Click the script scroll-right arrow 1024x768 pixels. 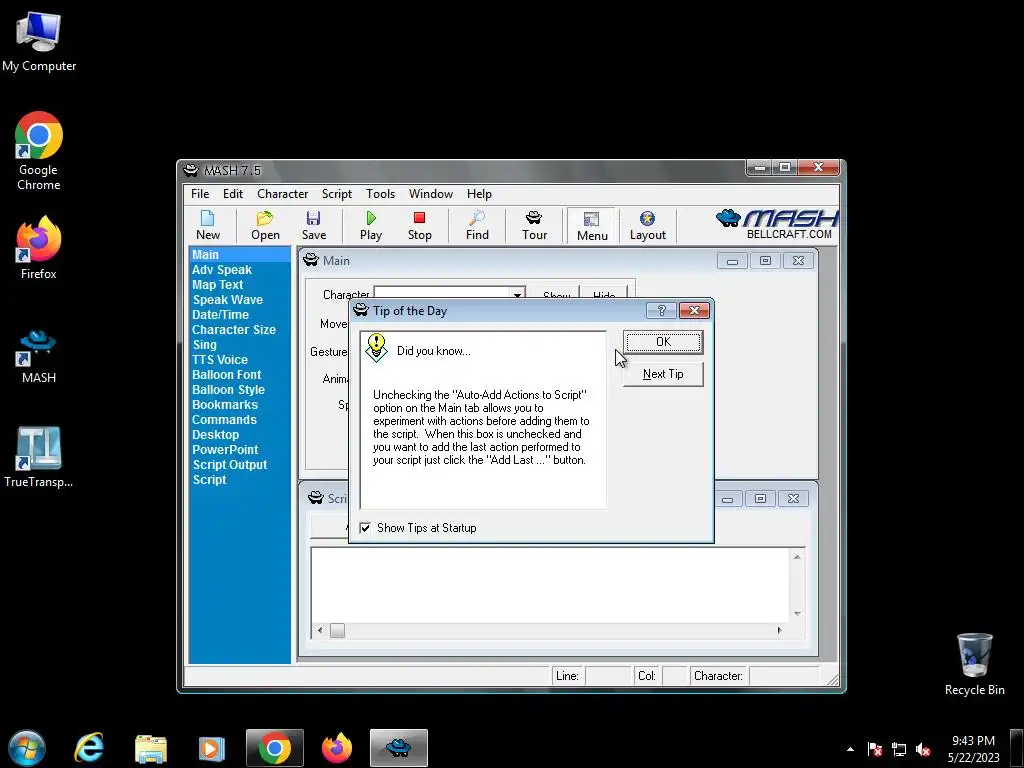point(778,630)
